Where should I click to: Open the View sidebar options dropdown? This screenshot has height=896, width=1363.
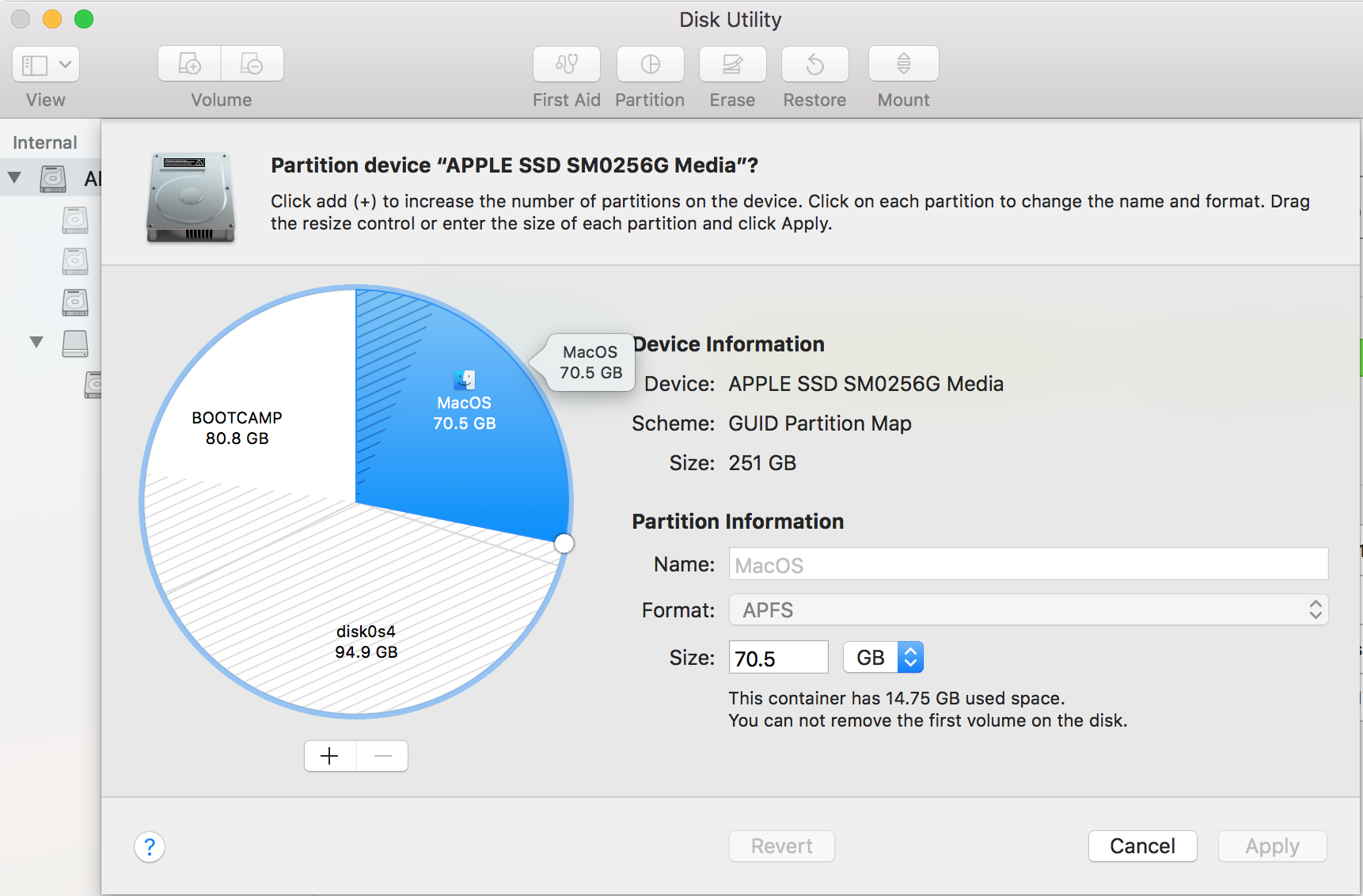pos(46,64)
